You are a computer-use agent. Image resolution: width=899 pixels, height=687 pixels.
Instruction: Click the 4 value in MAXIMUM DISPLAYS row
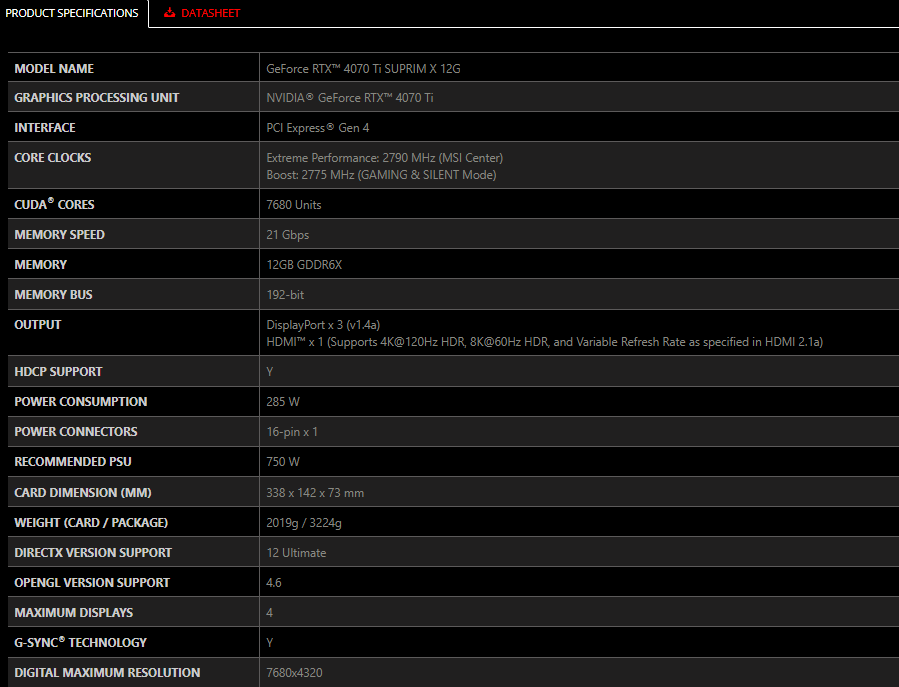click(x=269, y=613)
